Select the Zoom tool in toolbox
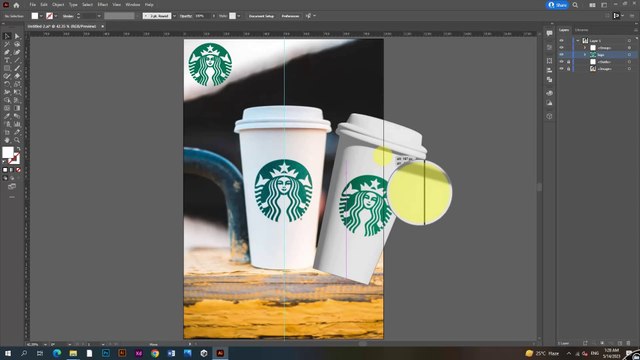Viewport: 640px width, 360px height. tap(17, 140)
